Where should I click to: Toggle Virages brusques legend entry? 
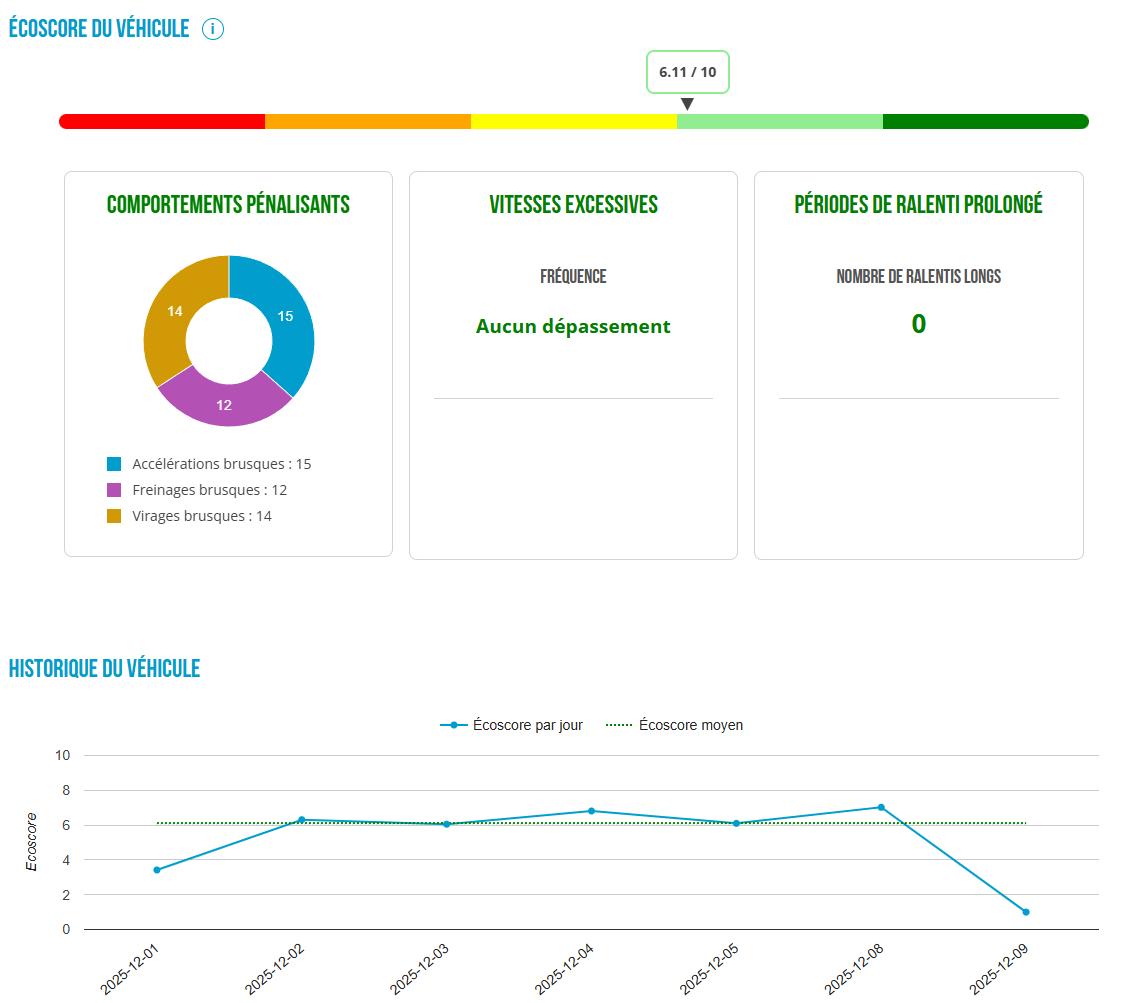click(x=190, y=516)
